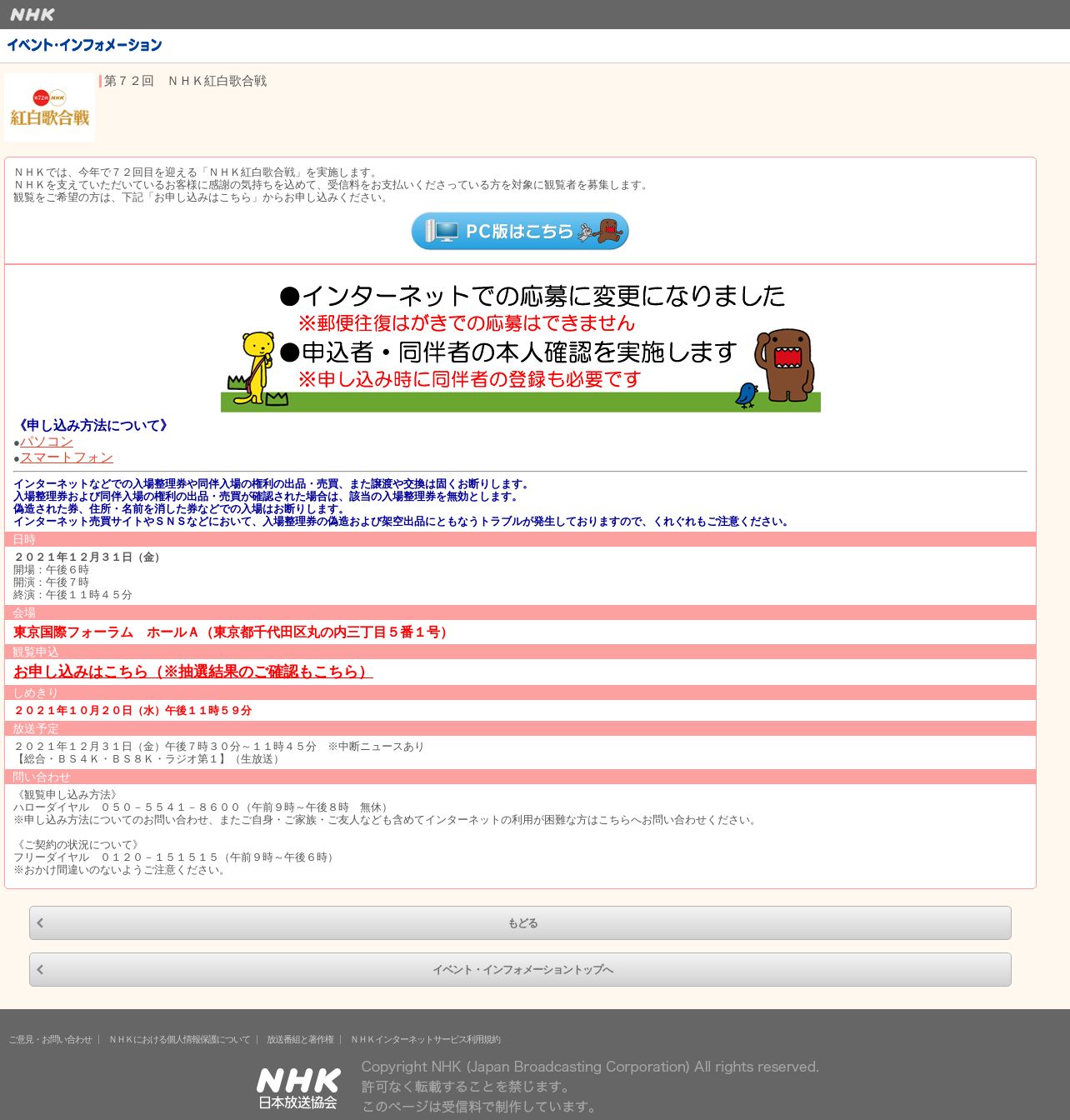The width and height of the screenshot is (1070, 1120).
Task: Click the 問い合わせ section header
Action: 520,777
